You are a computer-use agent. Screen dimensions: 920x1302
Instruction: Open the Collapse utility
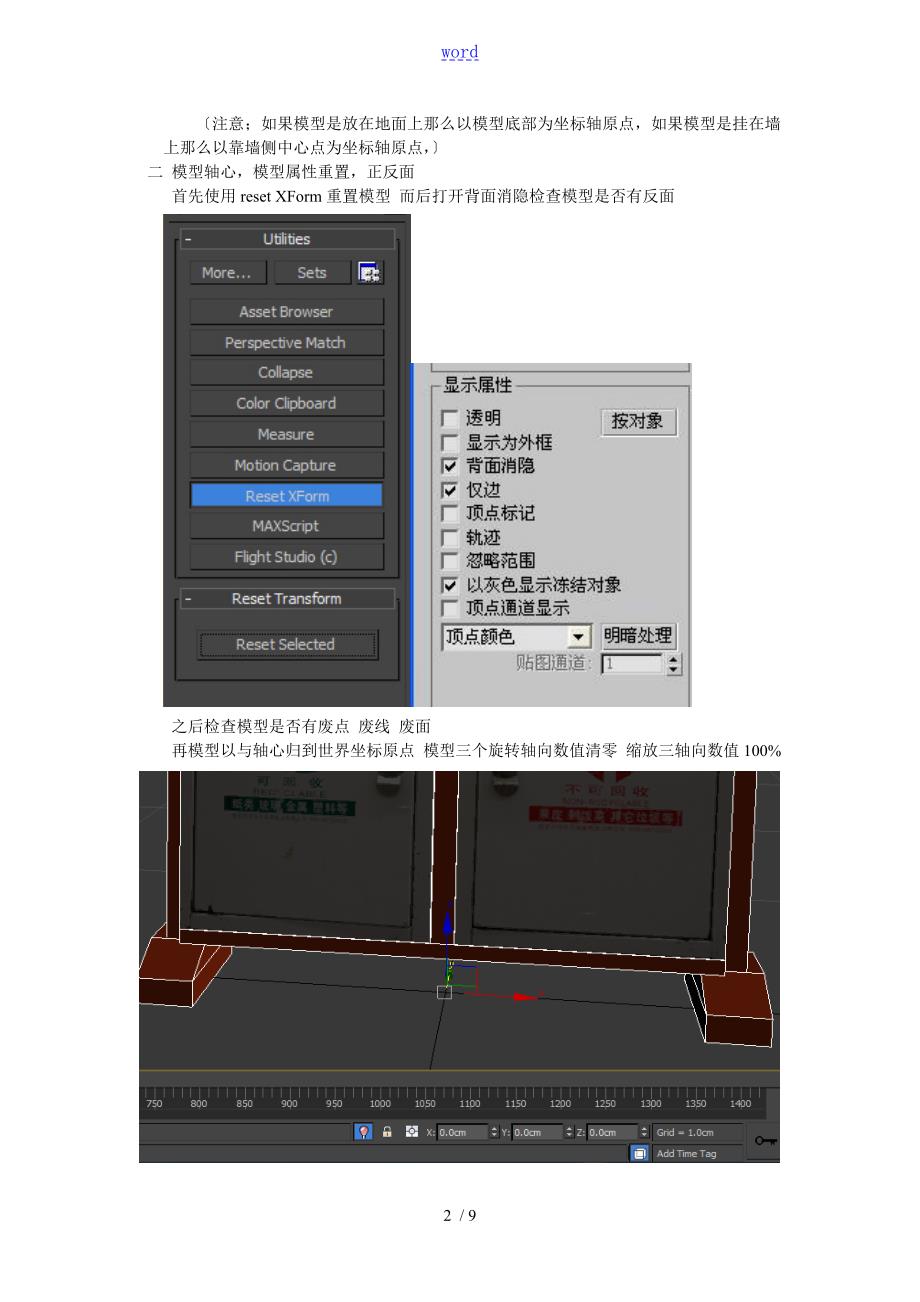[286, 373]
